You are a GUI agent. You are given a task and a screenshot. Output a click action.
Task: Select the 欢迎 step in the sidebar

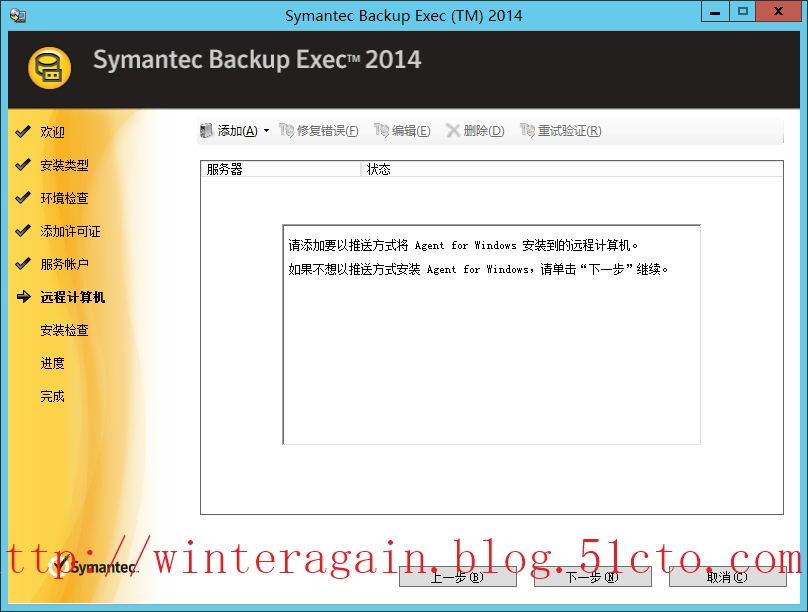pyautogui.click(x=53, y=132)
